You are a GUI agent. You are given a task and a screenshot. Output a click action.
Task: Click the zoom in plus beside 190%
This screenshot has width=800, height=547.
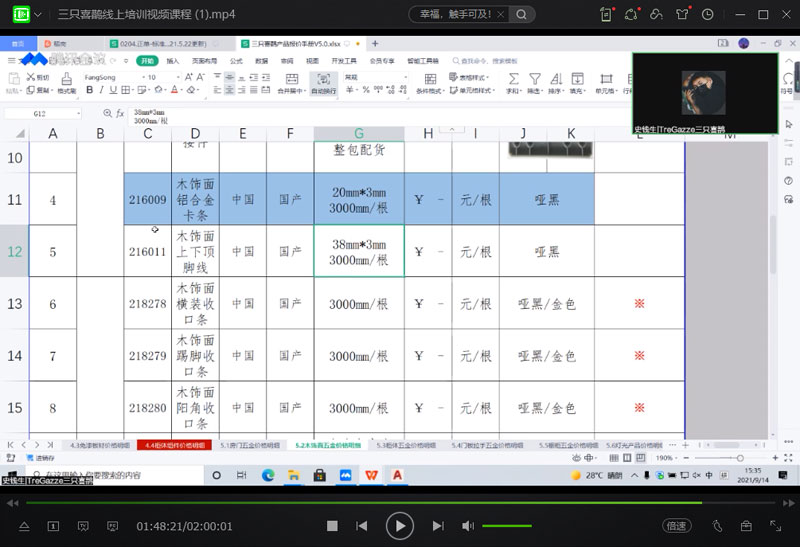775,458
